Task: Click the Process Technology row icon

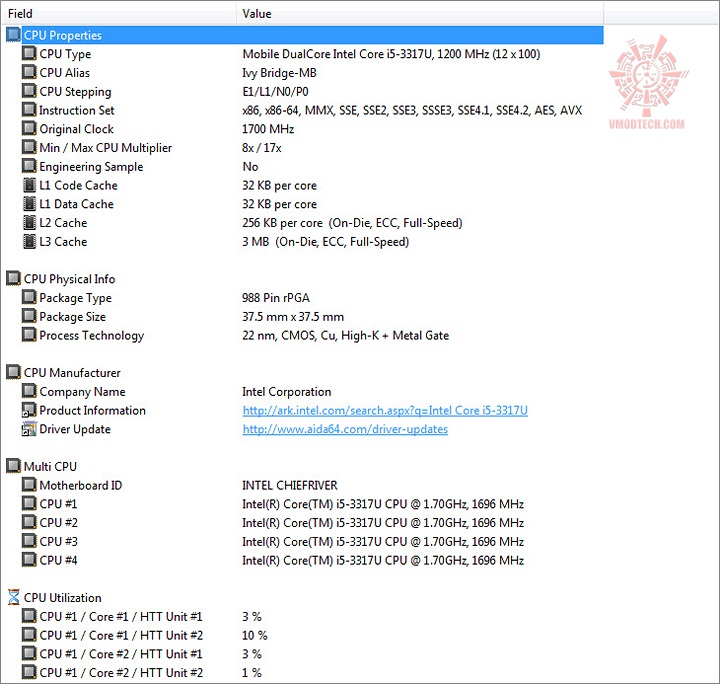Action: click(29, 335)
